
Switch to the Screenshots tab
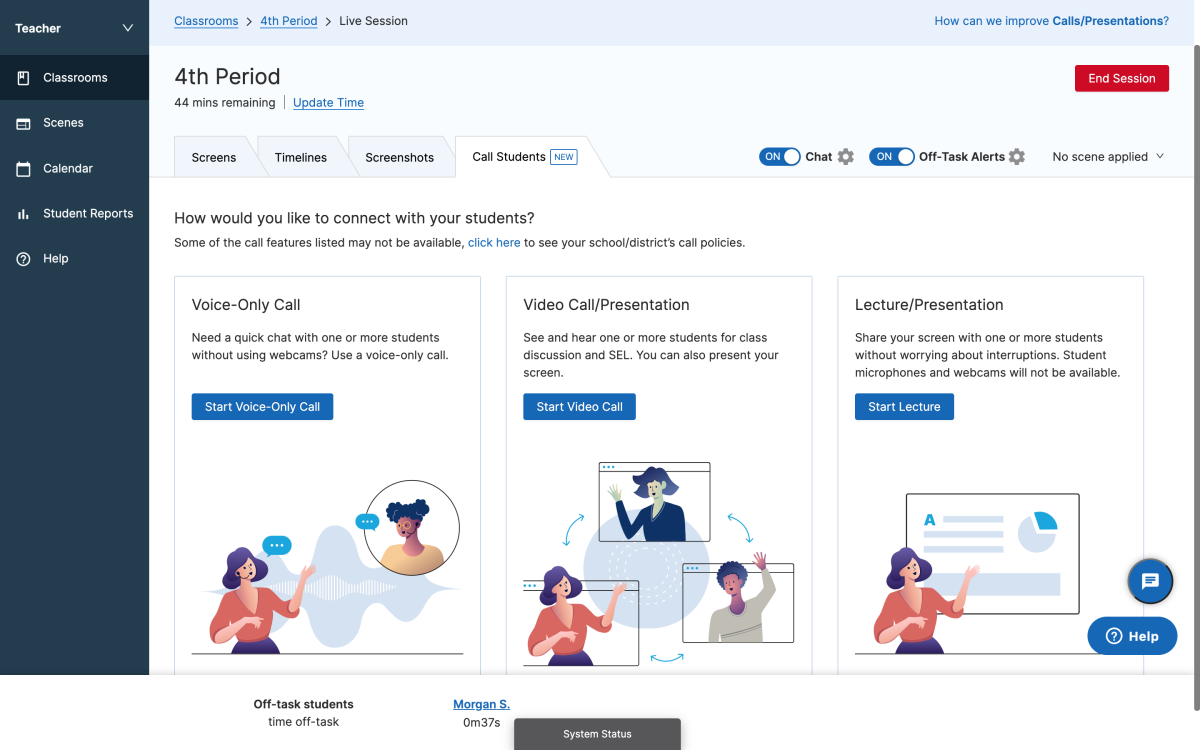coord(400,157)
